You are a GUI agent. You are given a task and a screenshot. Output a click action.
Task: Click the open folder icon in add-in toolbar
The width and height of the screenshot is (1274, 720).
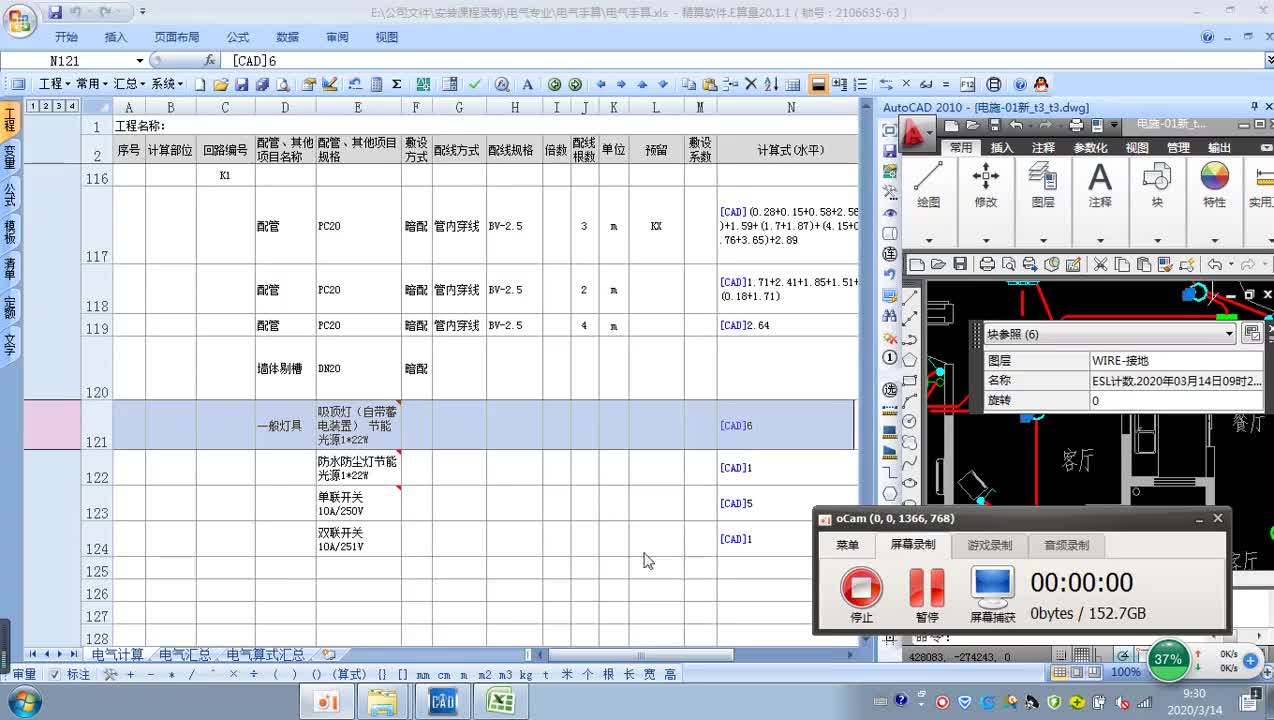click(221, 85)
